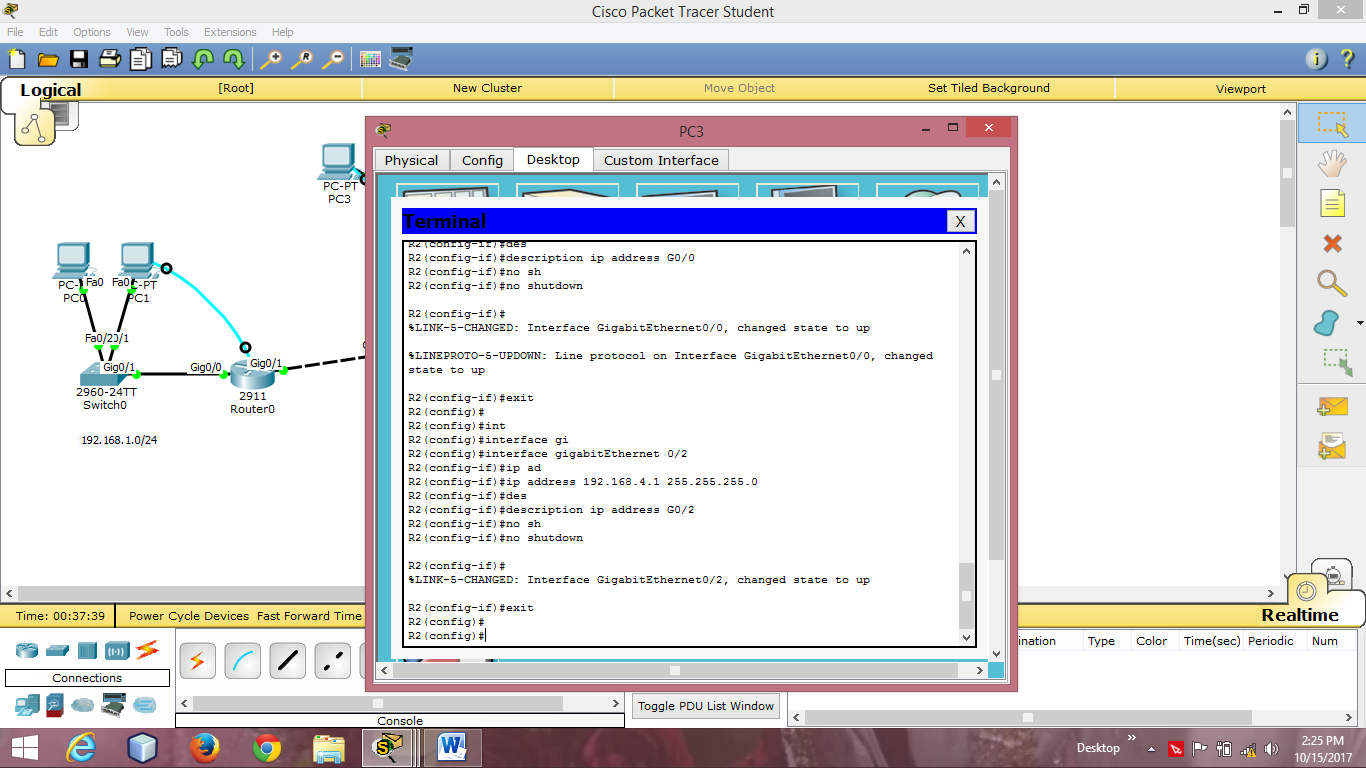
Task: Select Switch0 device in the workspace
Action: [104, 374]
